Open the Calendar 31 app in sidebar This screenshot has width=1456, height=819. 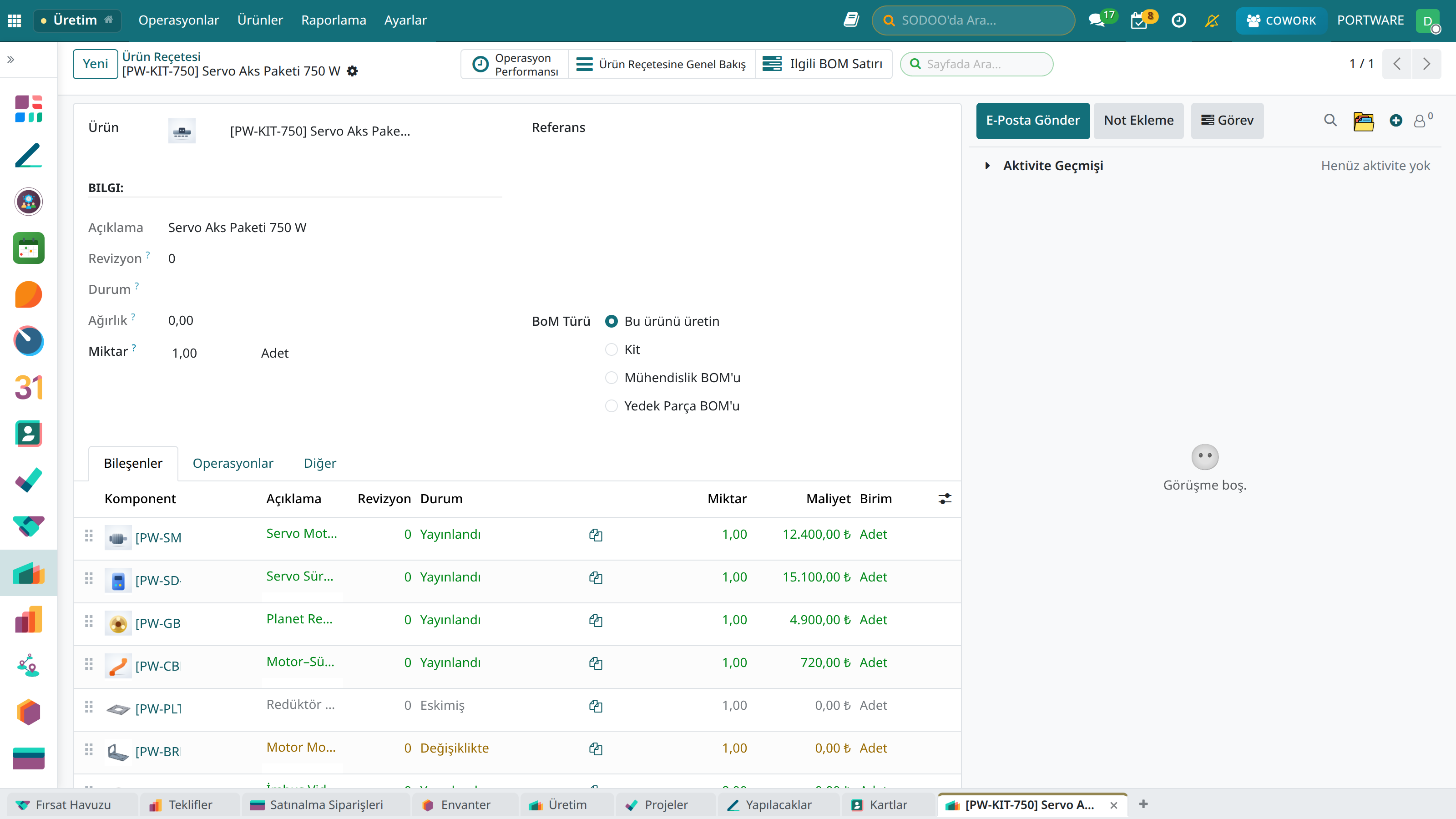pyautogui.click(x=28, y=388)
